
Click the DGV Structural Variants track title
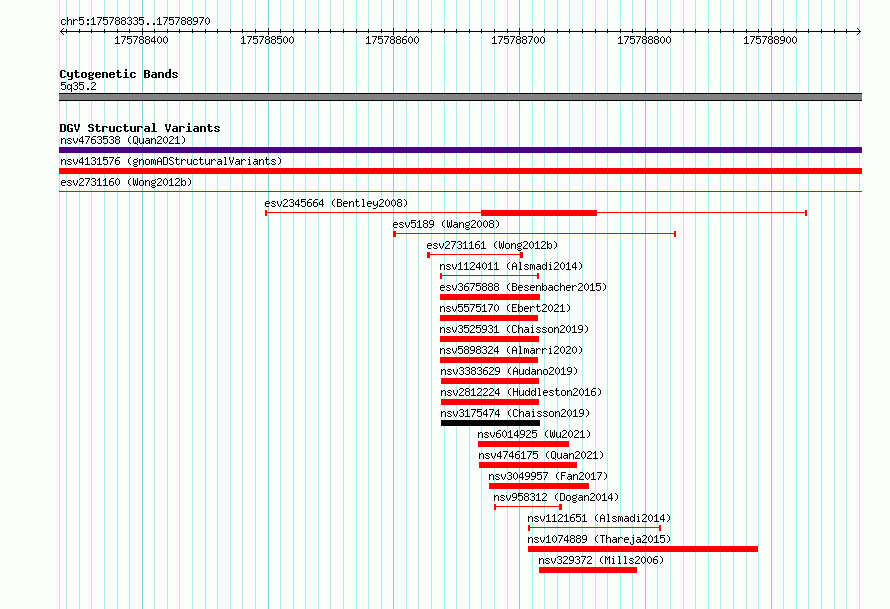point(140,128)
